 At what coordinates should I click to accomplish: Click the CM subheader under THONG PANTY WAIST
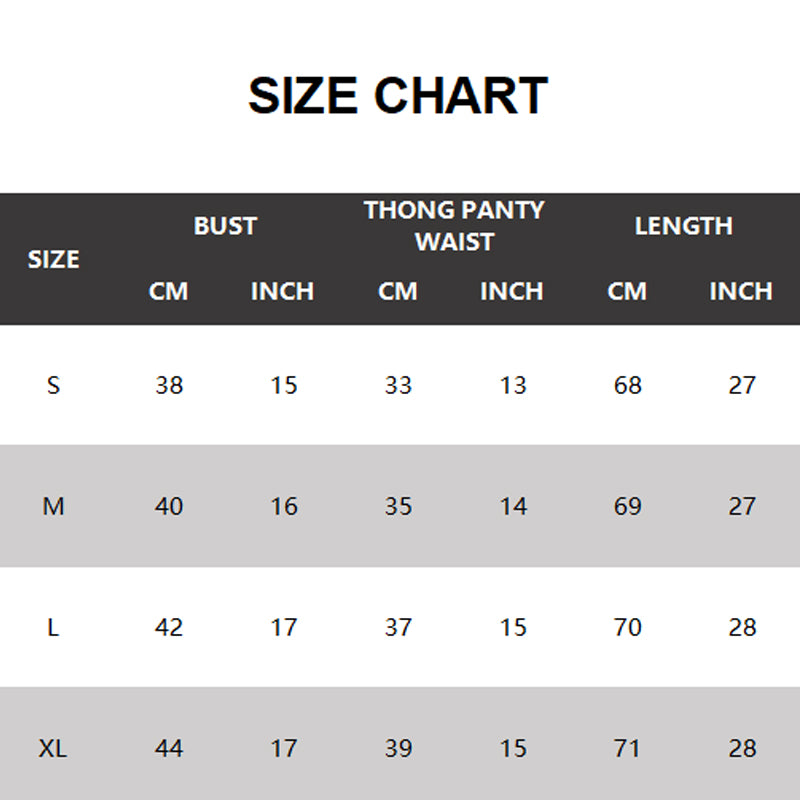(398, 291)
